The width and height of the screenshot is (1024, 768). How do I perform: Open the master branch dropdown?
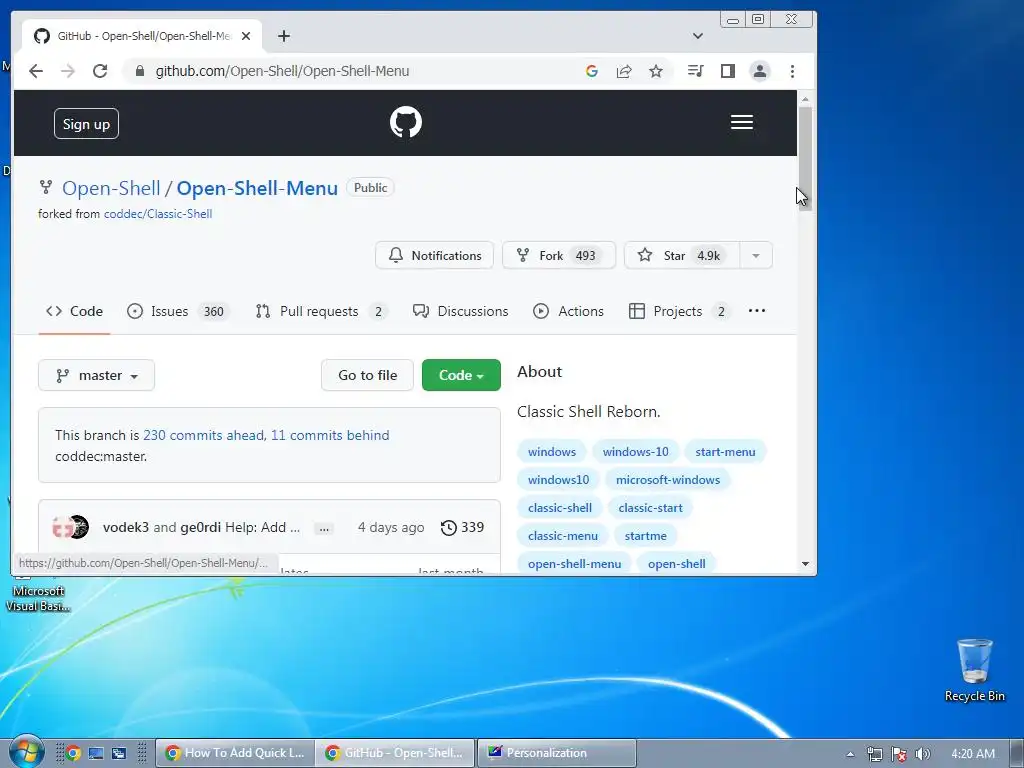pyautogui.click(x=97, y=376)
